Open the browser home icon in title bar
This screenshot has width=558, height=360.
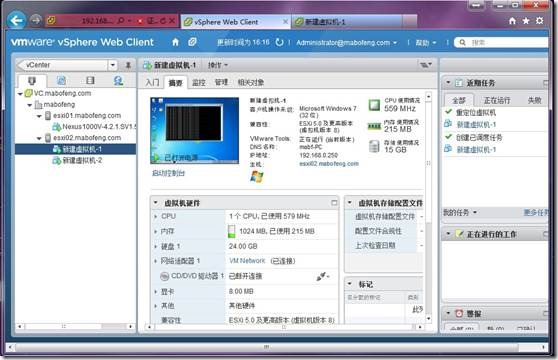(x=512, y=21)
